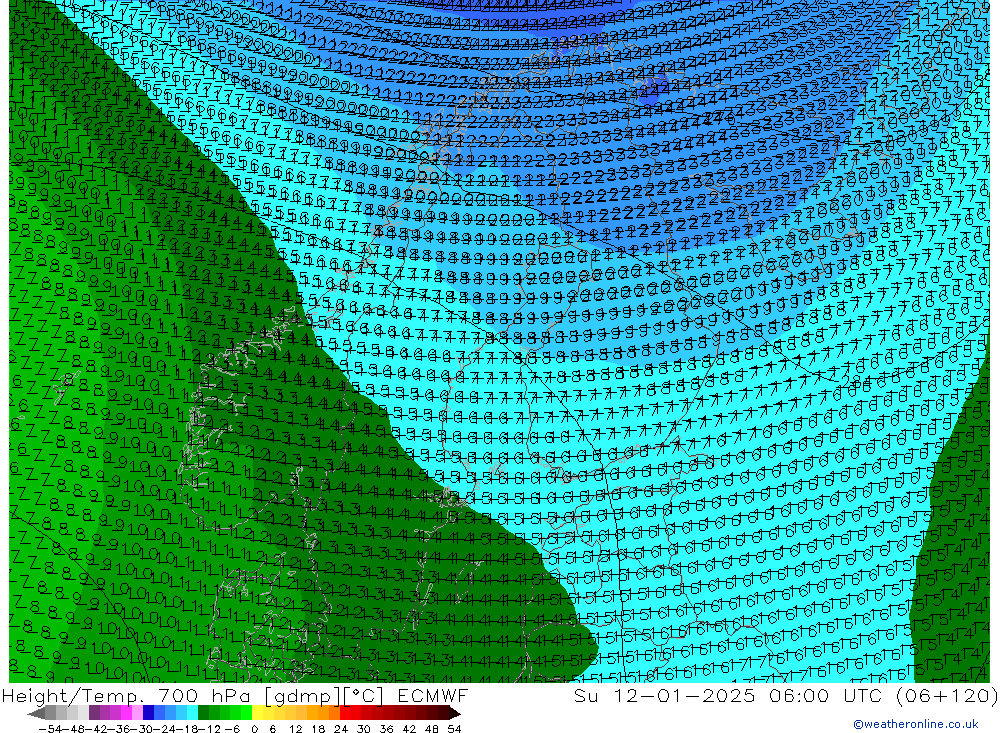
Task: Pick the cyan swatch above the -18 mark
Action: coord(192,713)
